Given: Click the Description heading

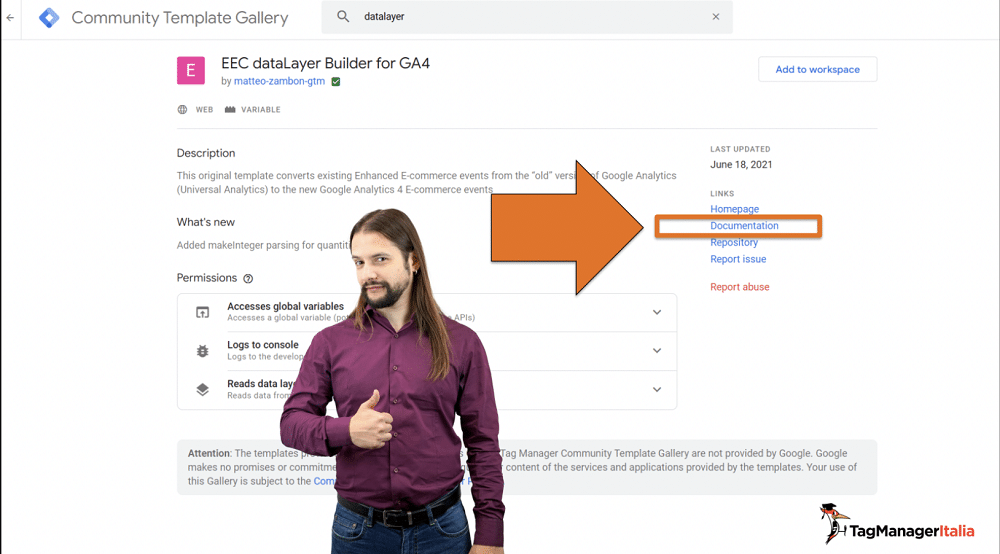Looking at the screenshot, I should [x=206, y=153].
